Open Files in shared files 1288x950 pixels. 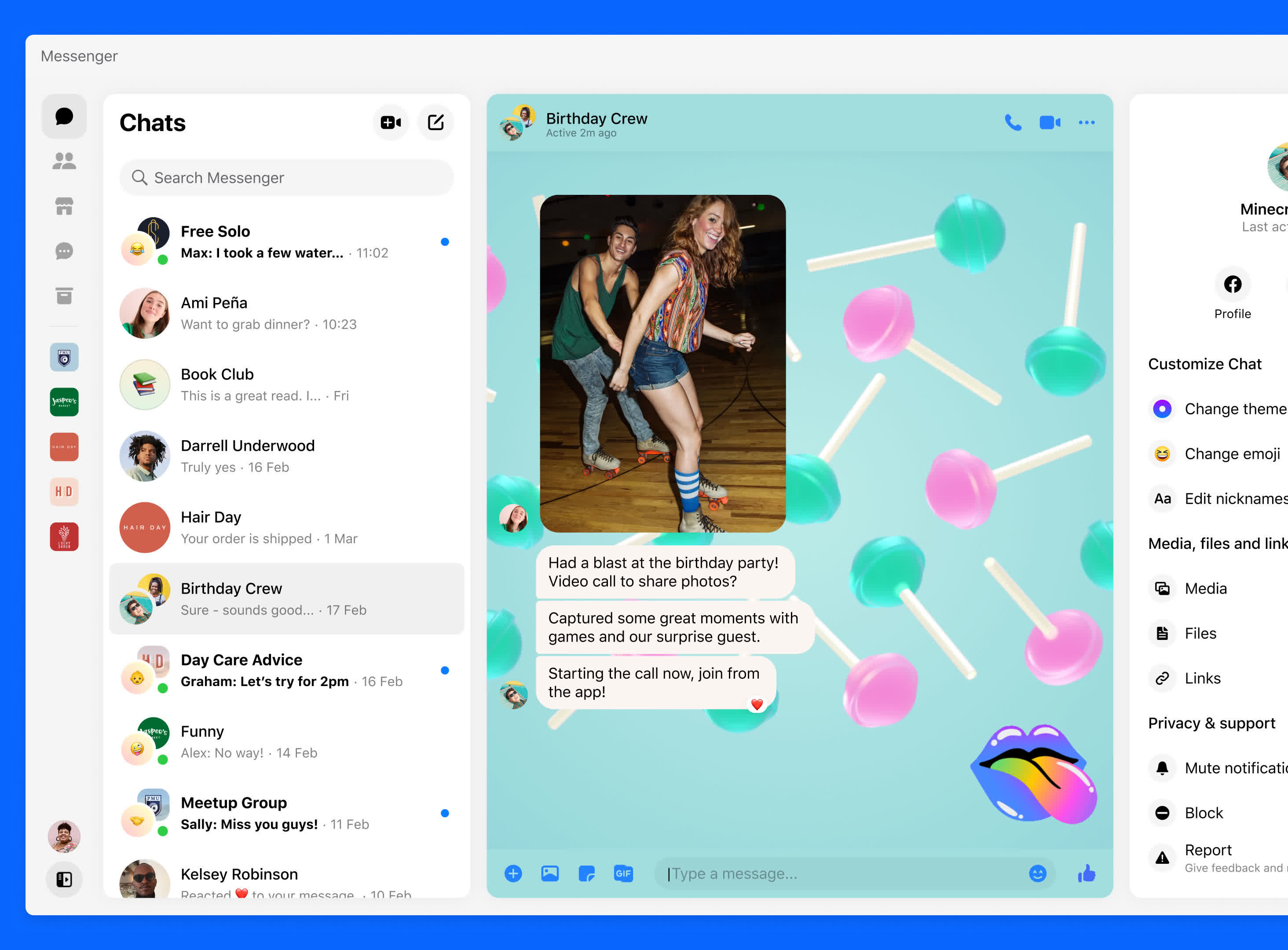[1218, 633]
